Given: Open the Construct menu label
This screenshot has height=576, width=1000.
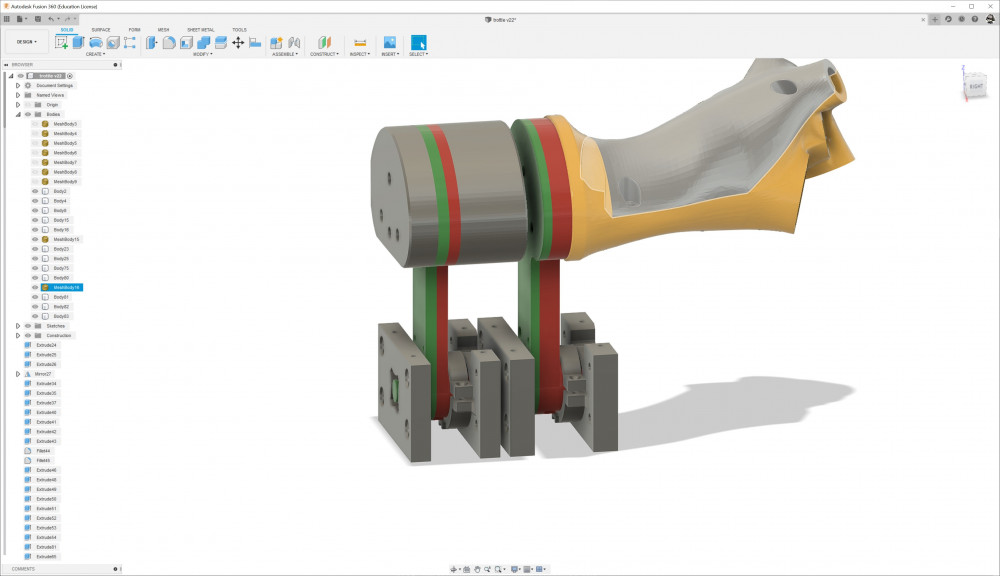Looking at the screenshot, I should coord(323,54).
